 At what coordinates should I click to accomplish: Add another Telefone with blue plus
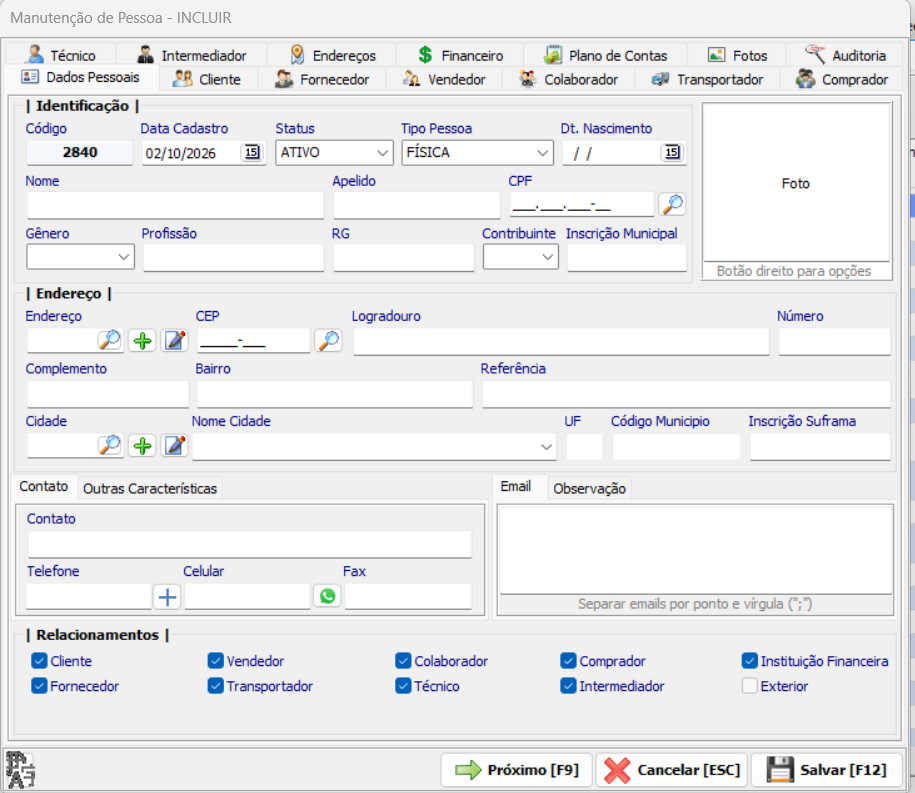click(x=167, y=596)
